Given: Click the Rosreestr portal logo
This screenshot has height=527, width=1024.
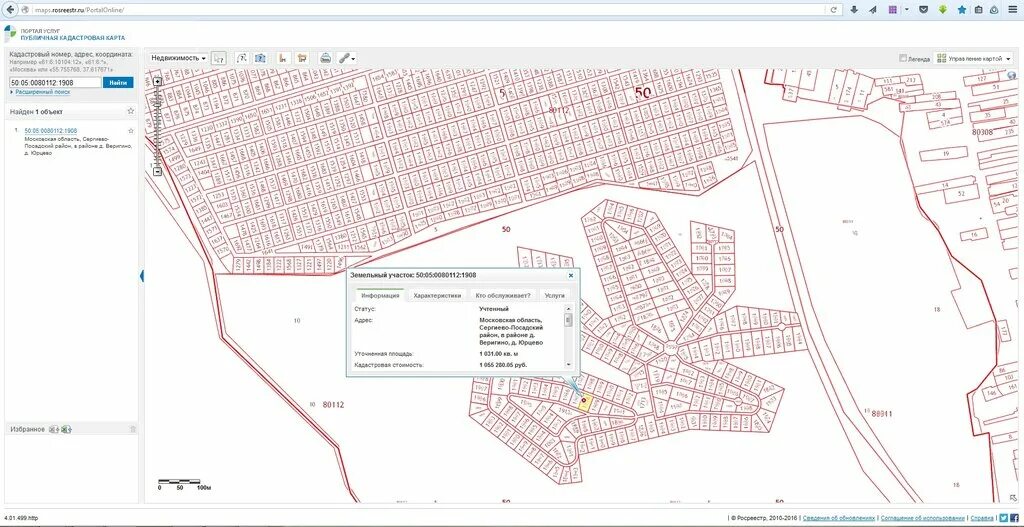Looking at the screenshot, I should point(10,33).
